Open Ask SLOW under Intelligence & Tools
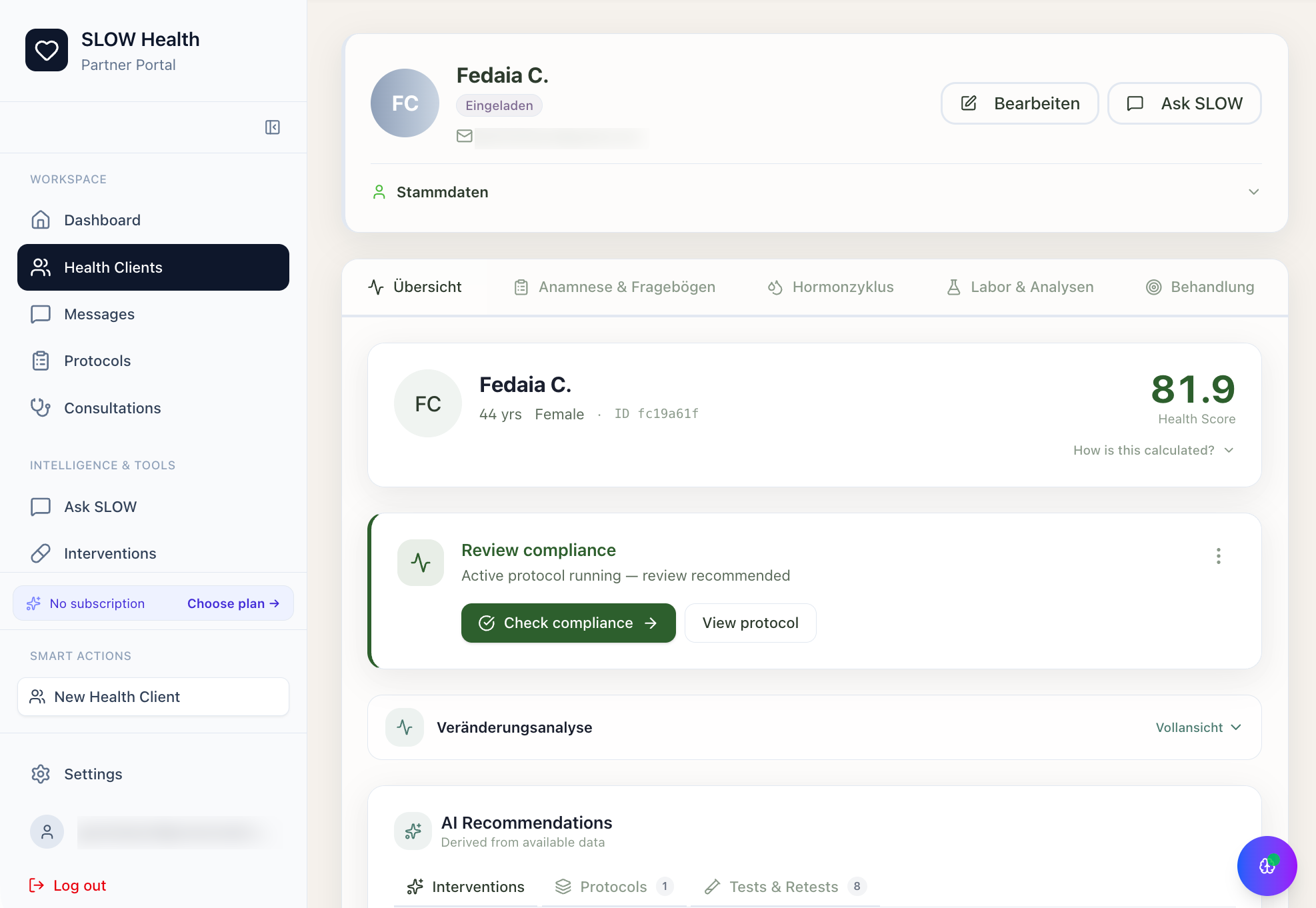The width and height of the screenshot is (1316, 908). coord(153,507)
